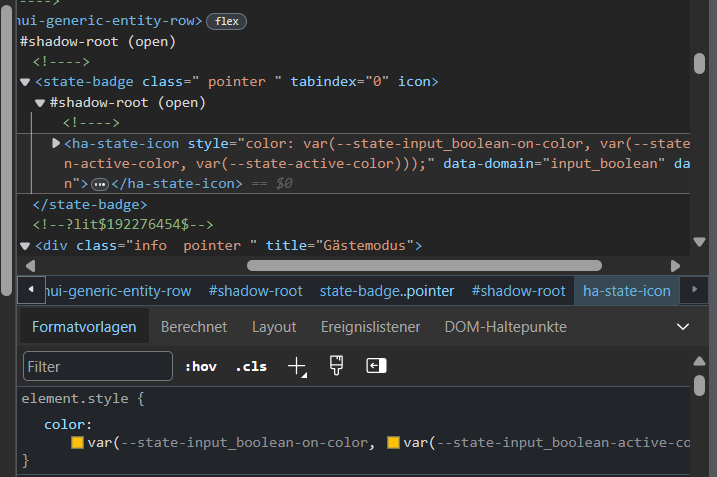Click the flex badge on entity row
This screenshot has width=717, height=477.
(x=226, y=21)
